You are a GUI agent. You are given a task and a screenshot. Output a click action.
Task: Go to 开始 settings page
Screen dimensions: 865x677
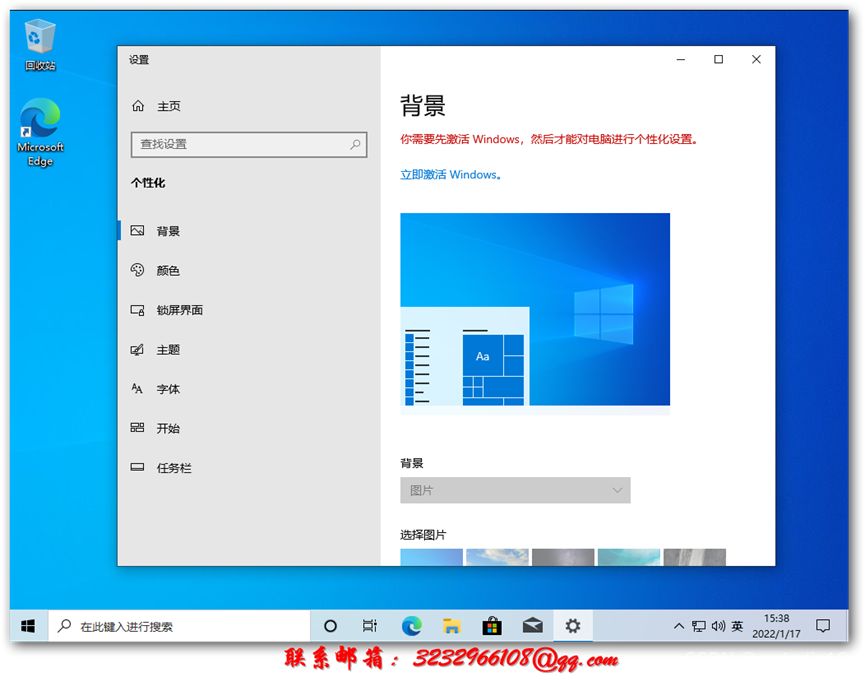click(x=168, y=428)
